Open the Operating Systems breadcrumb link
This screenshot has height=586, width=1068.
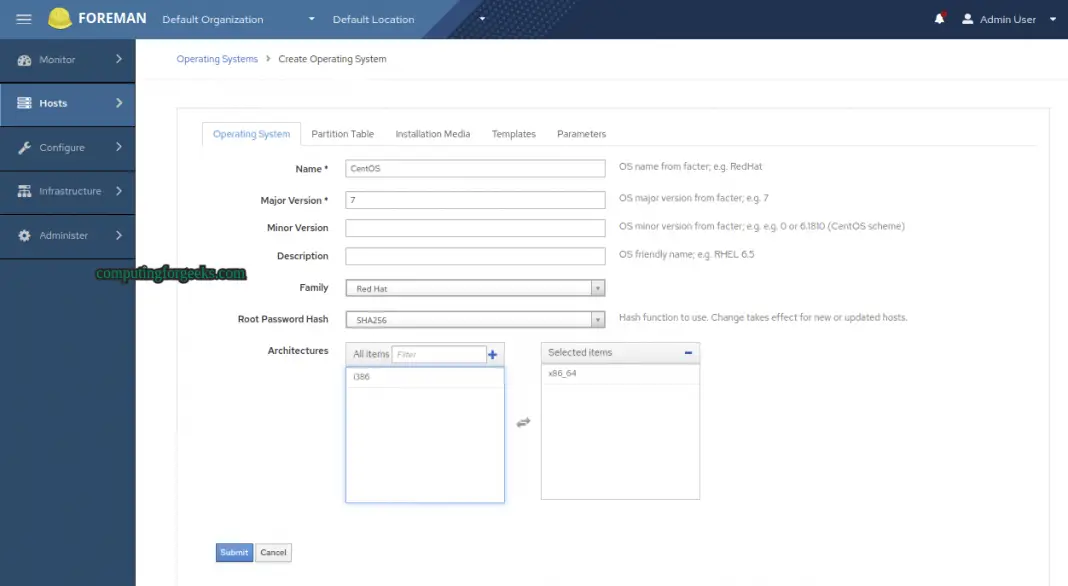(x=217, y=58)
